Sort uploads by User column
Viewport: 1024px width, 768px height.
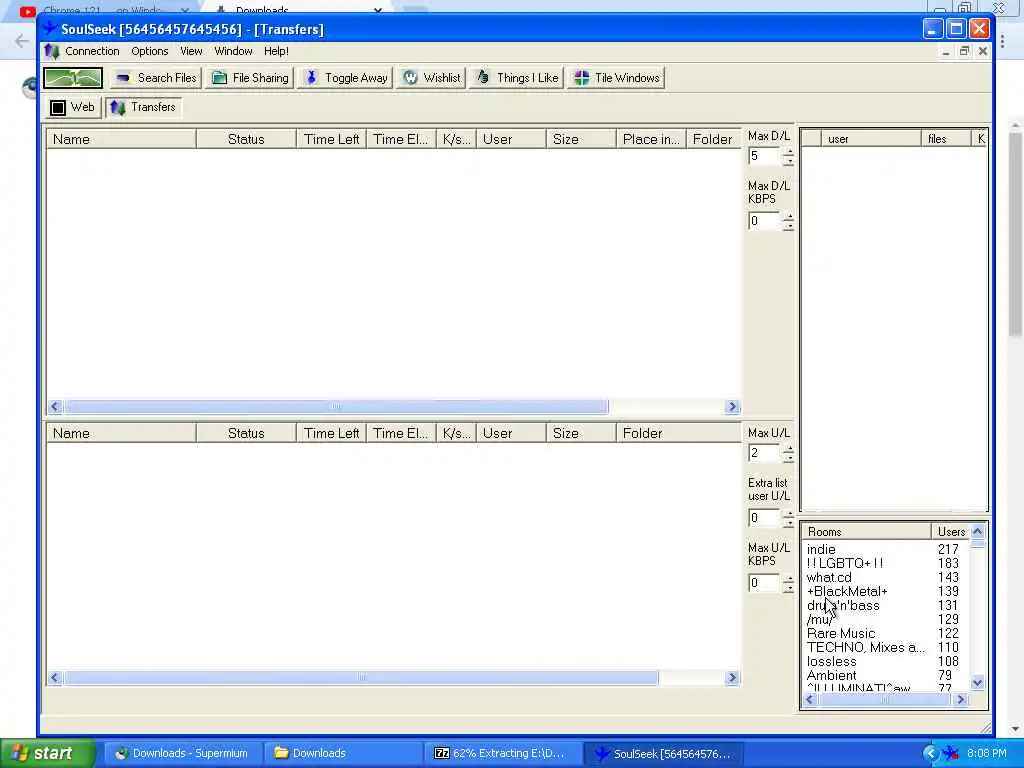click(510, 433)
